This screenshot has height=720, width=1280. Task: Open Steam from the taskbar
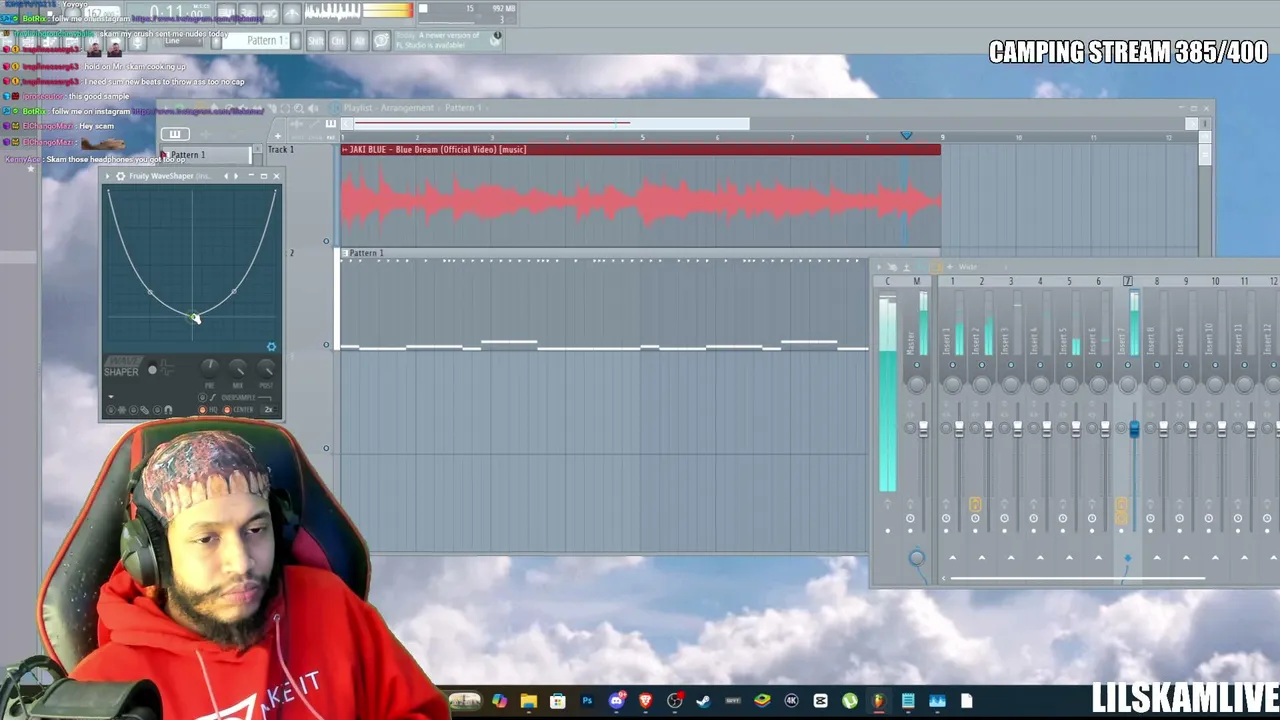click(703, 701)
